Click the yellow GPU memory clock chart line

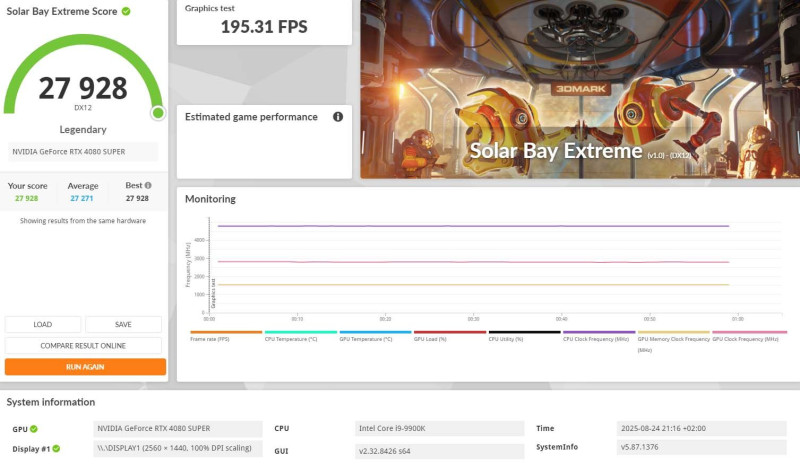tap(473, 284)
